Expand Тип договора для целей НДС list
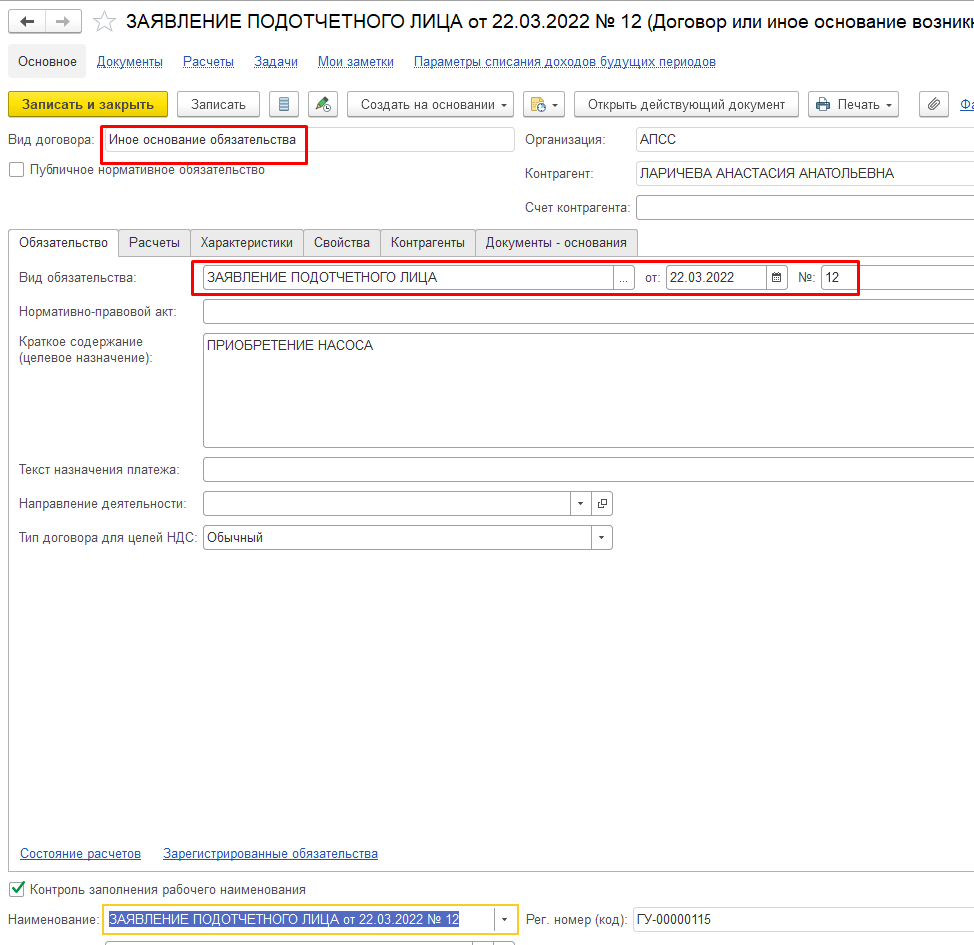The image size is (974, 945). coord(601,538)
